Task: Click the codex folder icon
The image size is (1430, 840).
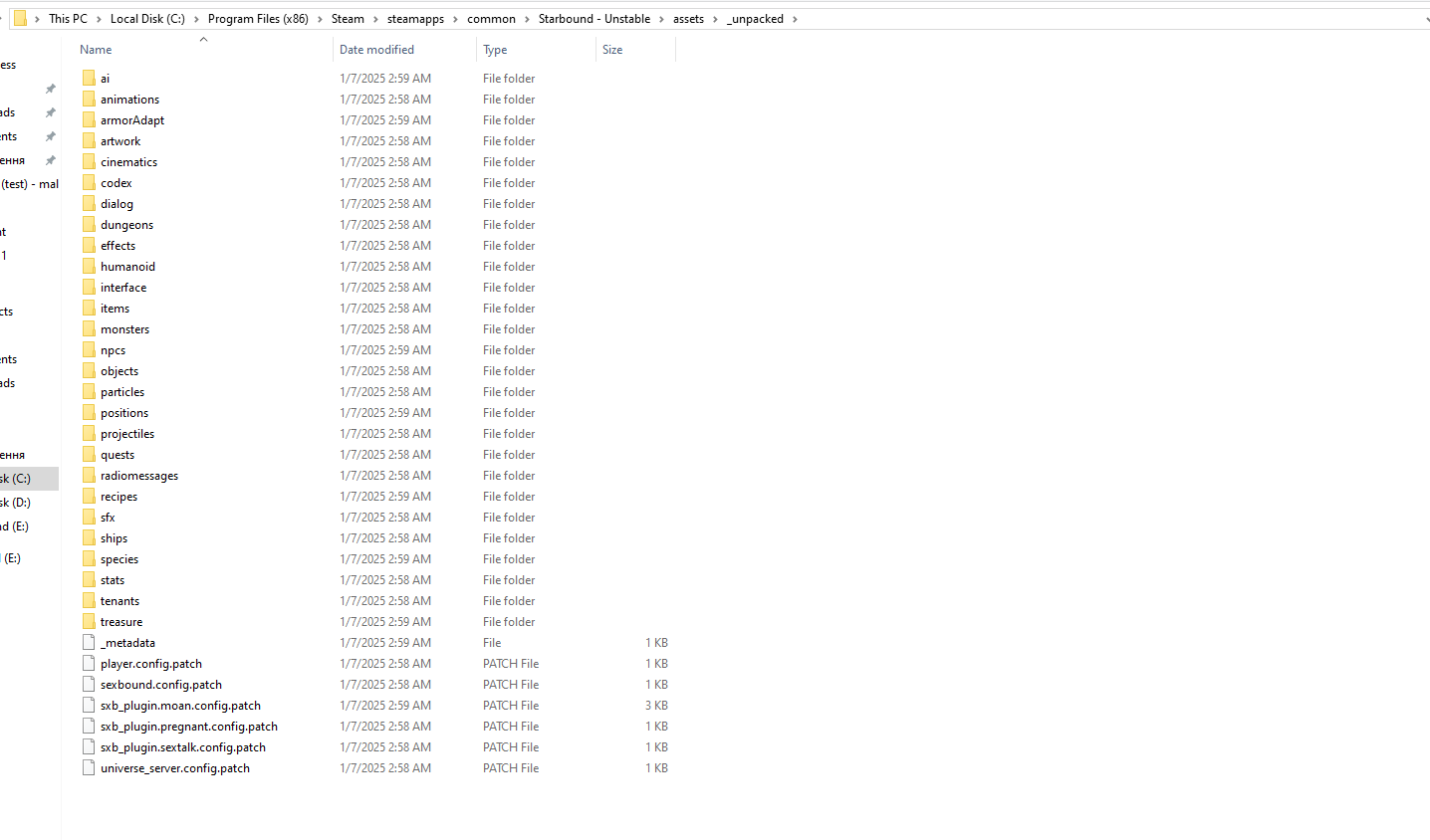Action: coord(89,183)
